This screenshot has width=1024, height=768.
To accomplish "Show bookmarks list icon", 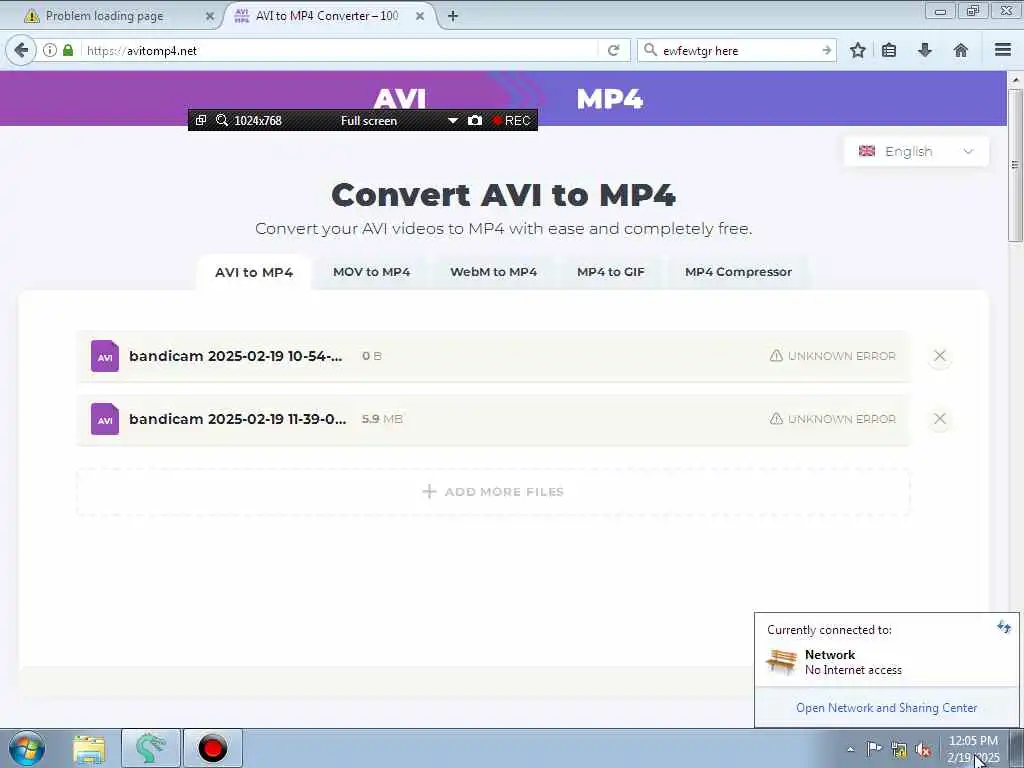I will coord(889,50).
